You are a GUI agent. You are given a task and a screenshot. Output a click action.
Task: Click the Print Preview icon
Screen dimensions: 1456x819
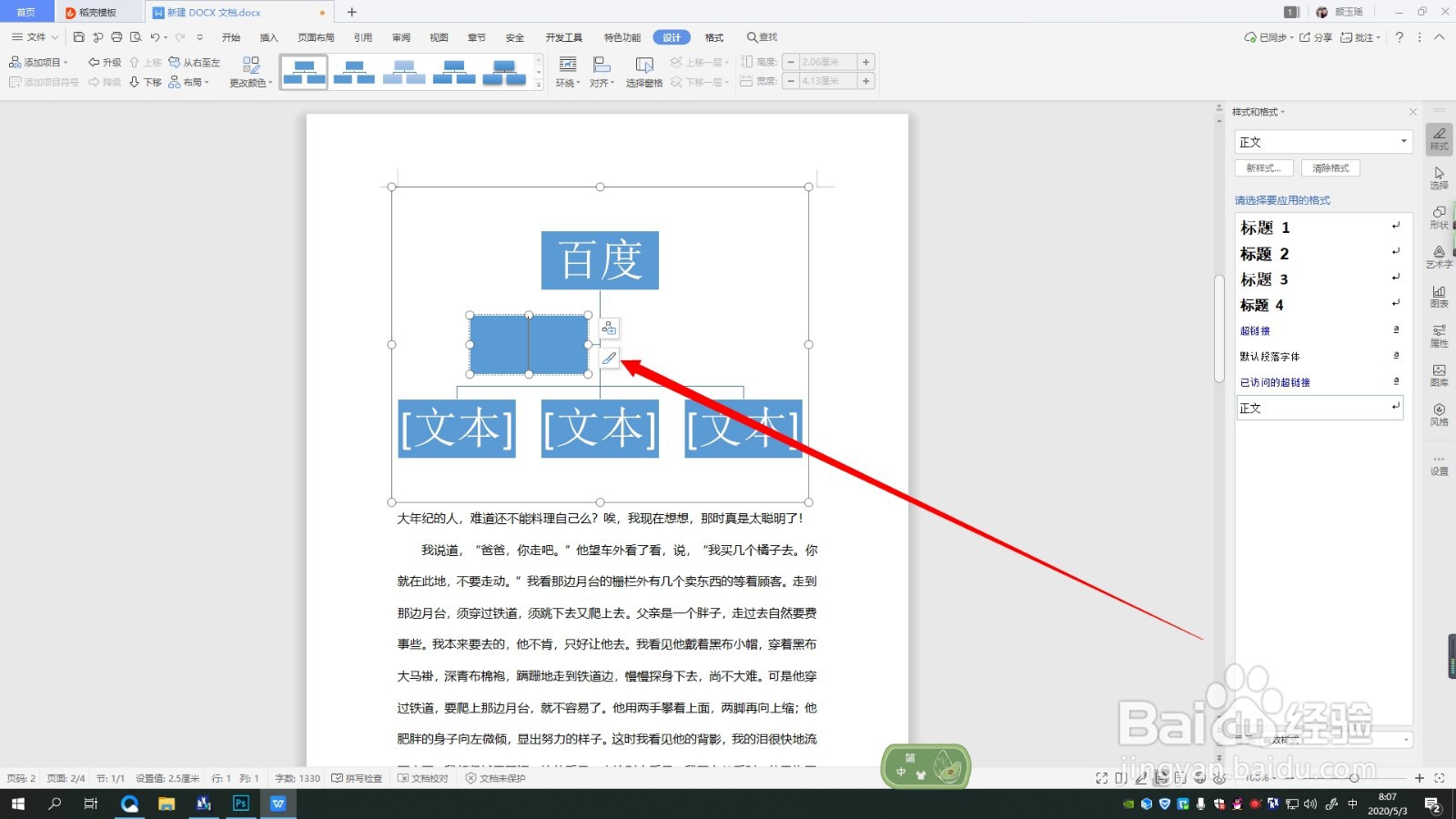pos(136,37)
